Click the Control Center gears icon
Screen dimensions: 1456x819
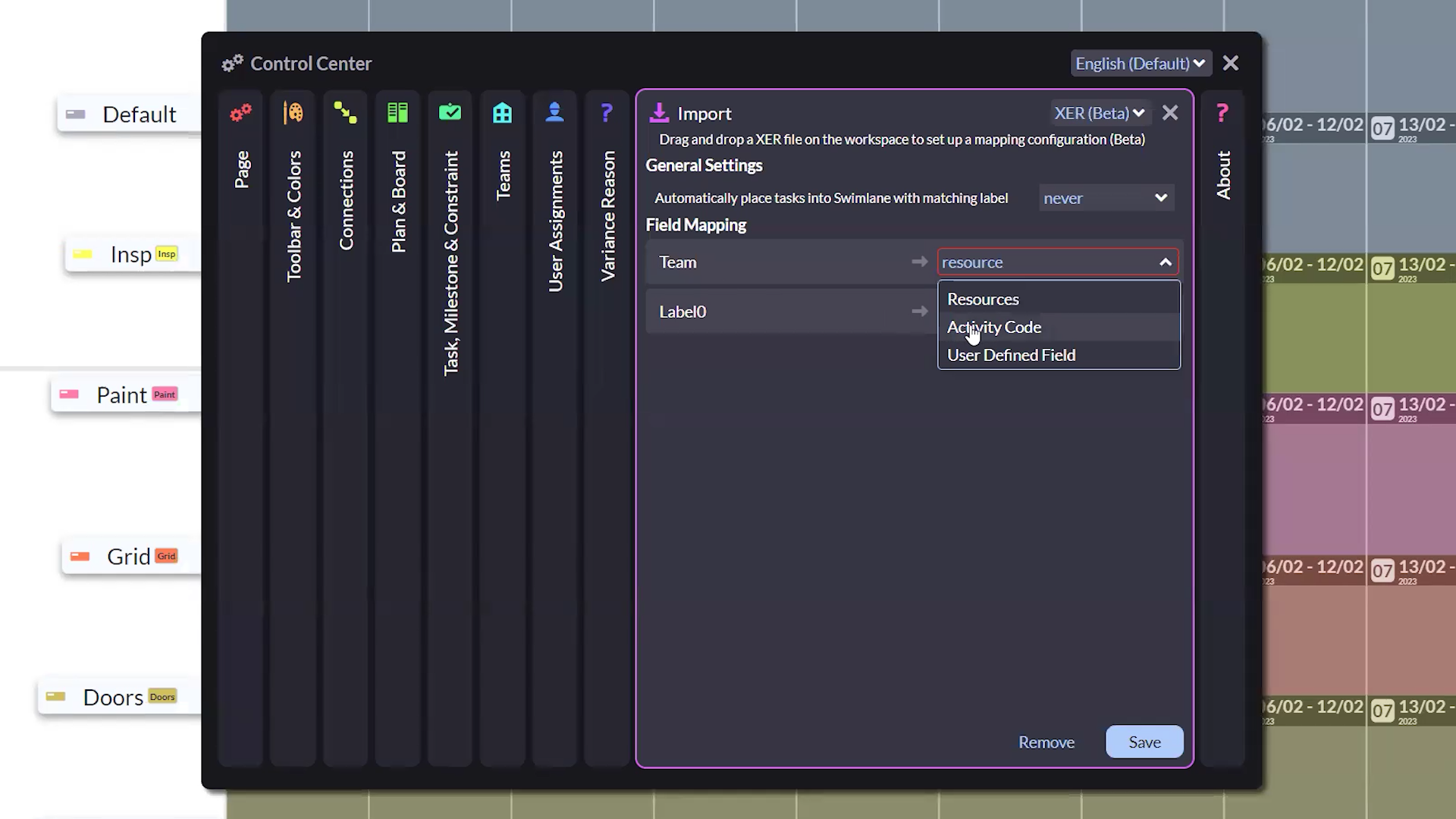(232, 63)
